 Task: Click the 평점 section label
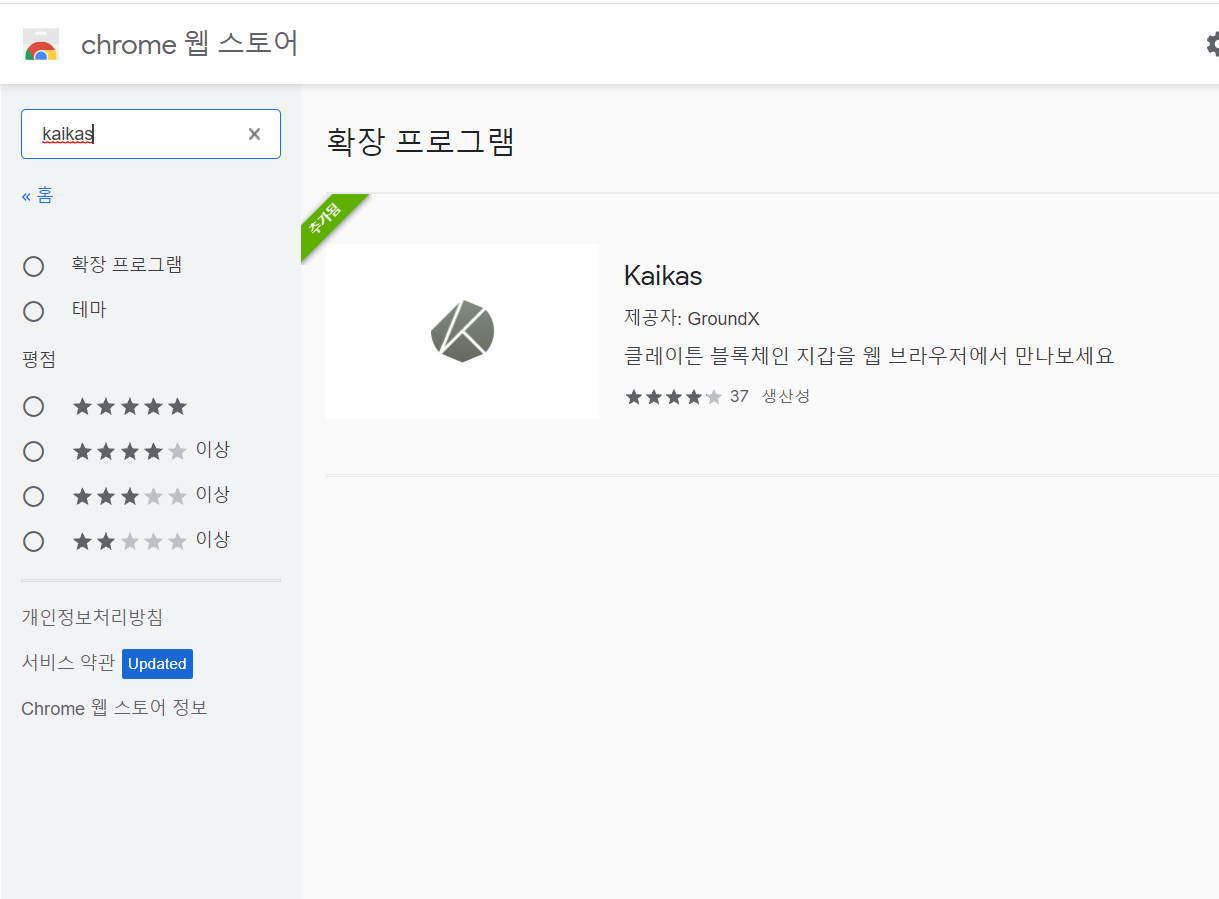click(x=39, y=359)
